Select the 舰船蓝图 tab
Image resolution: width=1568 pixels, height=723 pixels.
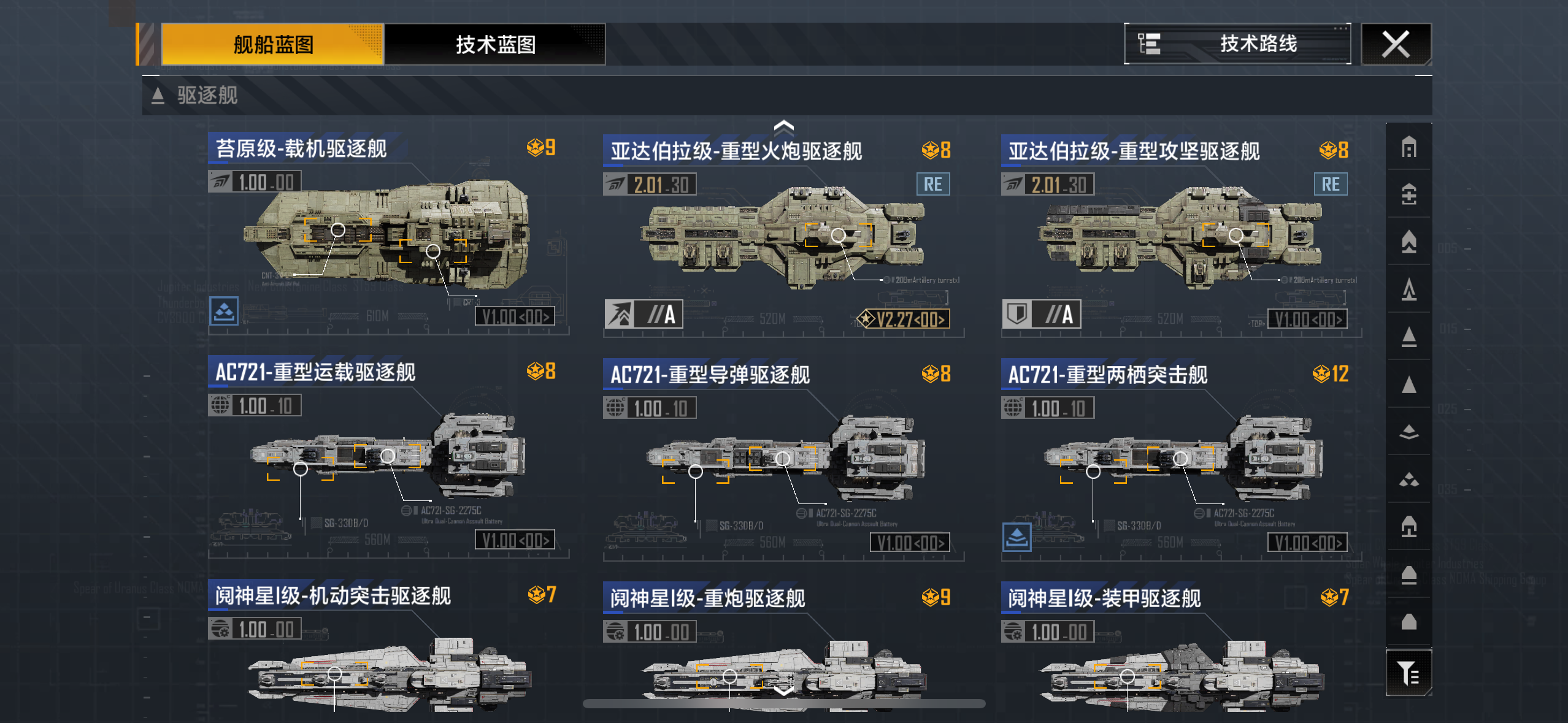click(272, 44)
